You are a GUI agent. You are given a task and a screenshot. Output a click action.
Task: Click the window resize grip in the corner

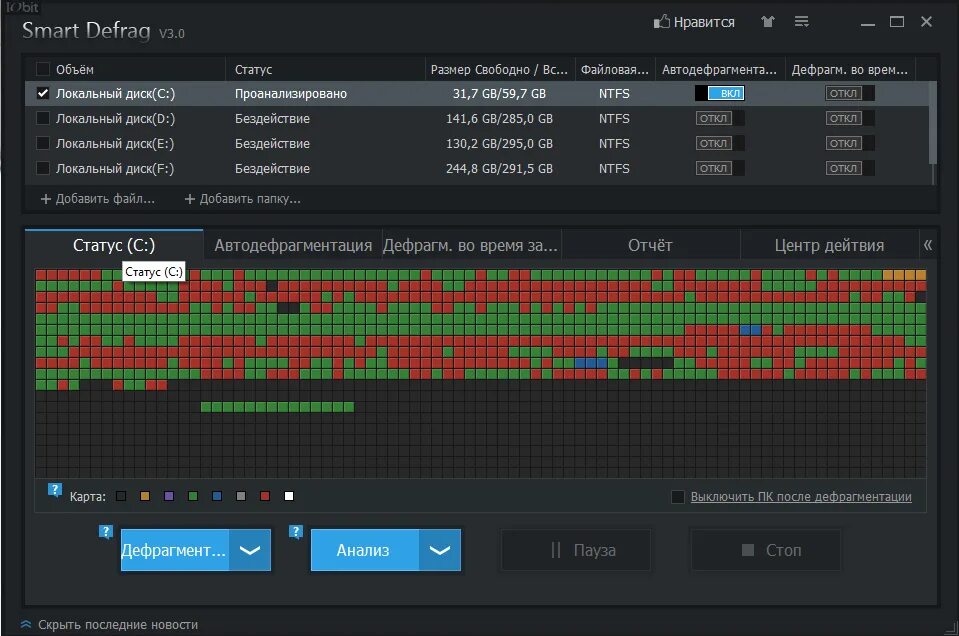point(951,628)
